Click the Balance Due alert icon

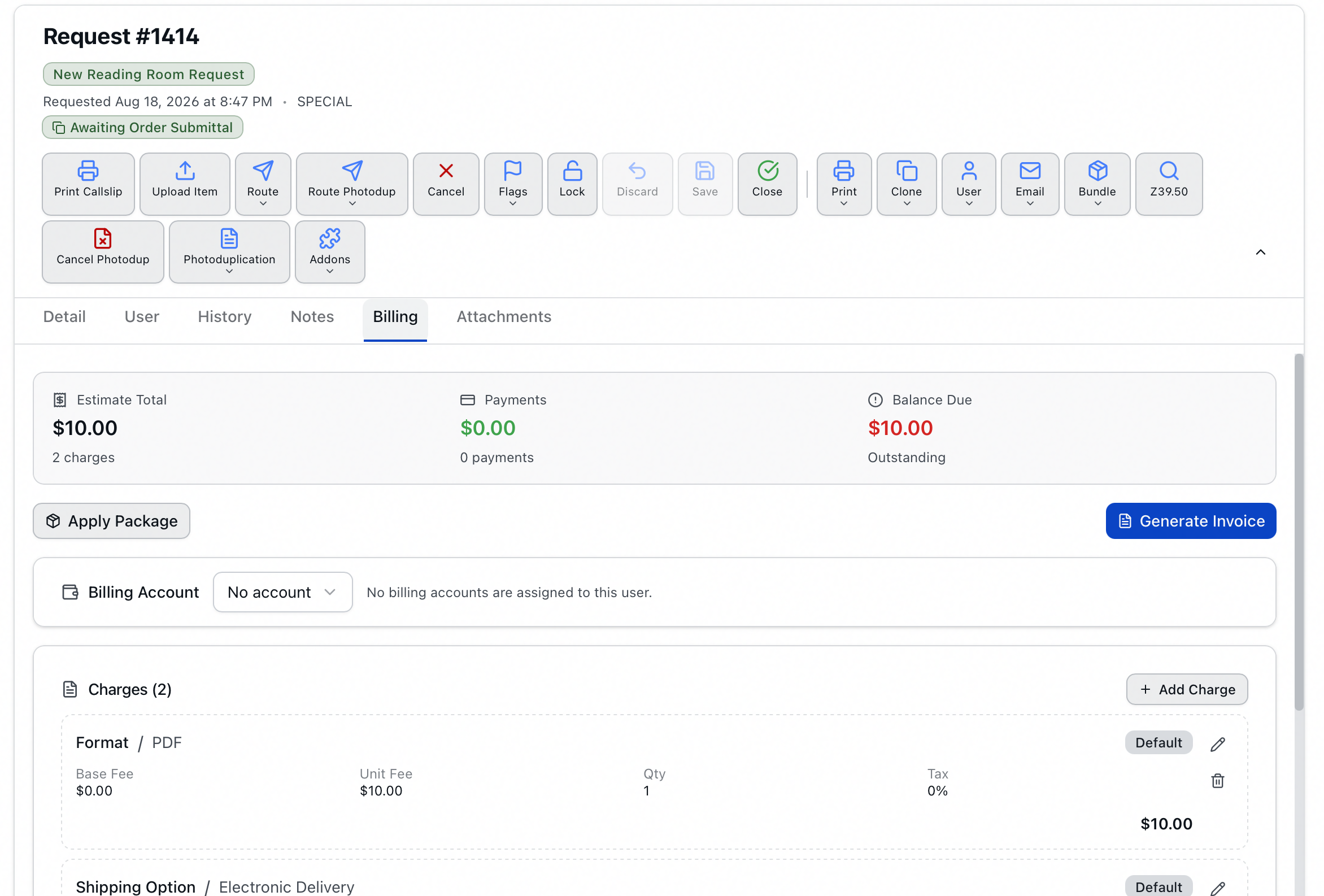point(874,399)
